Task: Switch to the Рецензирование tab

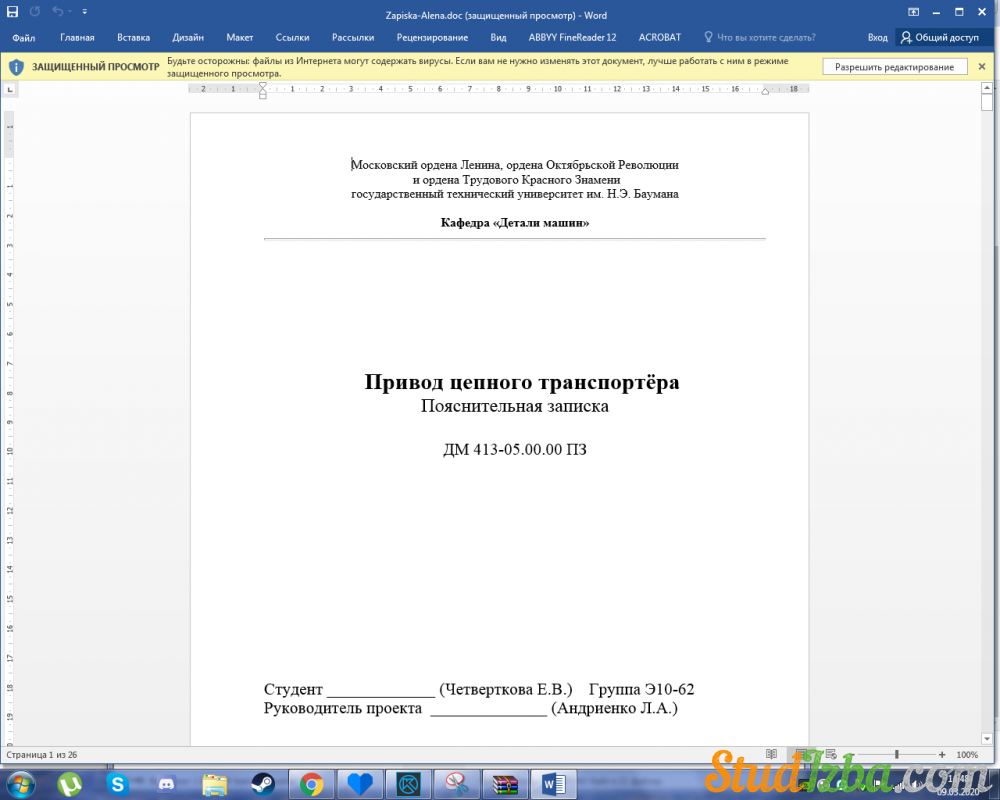Action: pos(432,37)
